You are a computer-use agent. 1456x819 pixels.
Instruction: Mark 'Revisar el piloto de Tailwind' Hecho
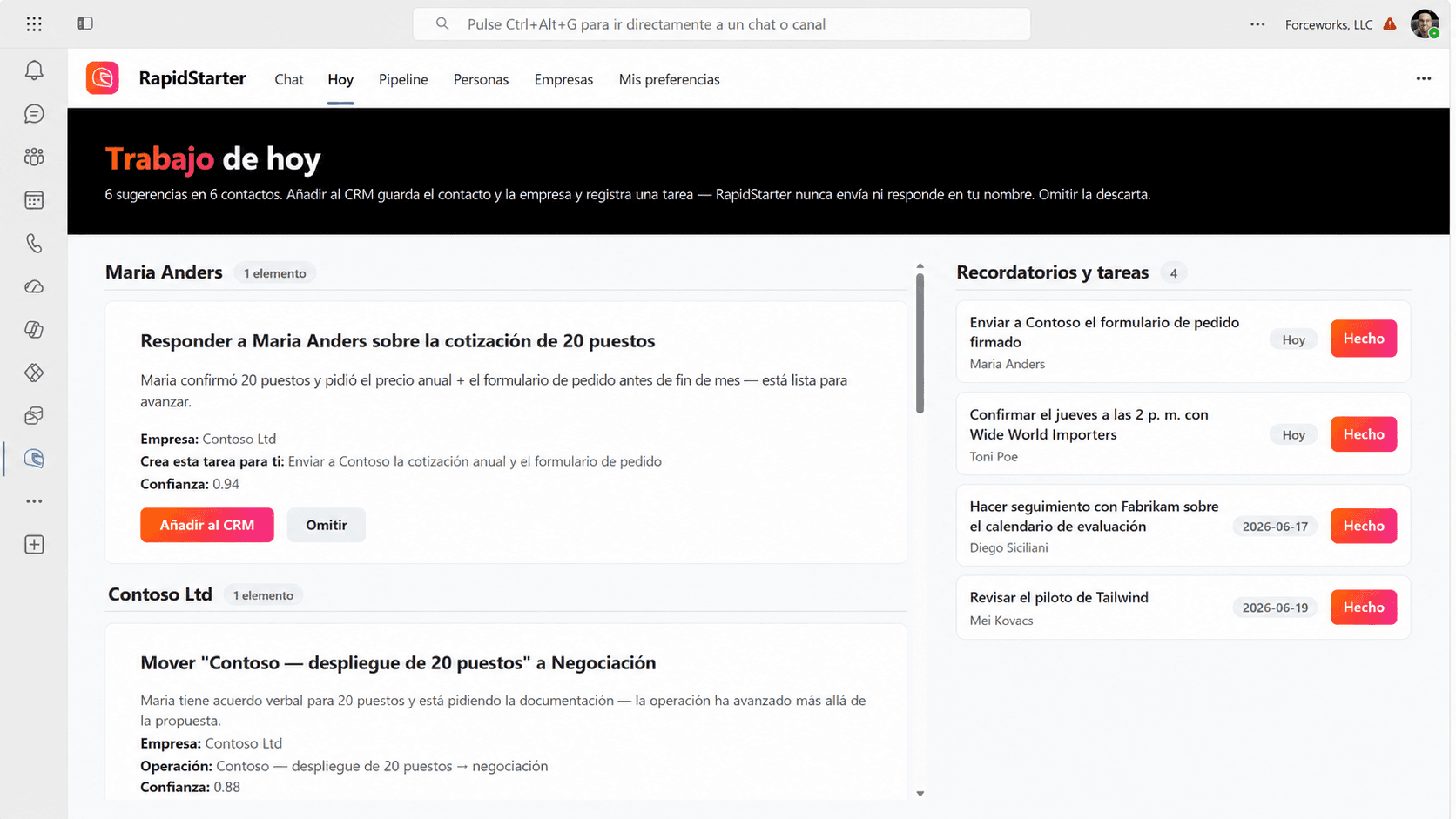pos(1364,608)
